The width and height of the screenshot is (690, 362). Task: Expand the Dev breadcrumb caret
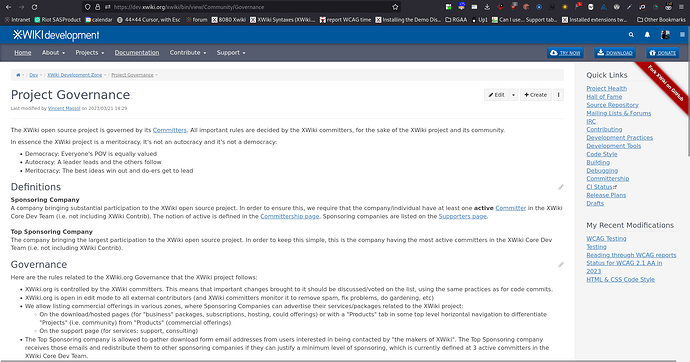(41, 75)
